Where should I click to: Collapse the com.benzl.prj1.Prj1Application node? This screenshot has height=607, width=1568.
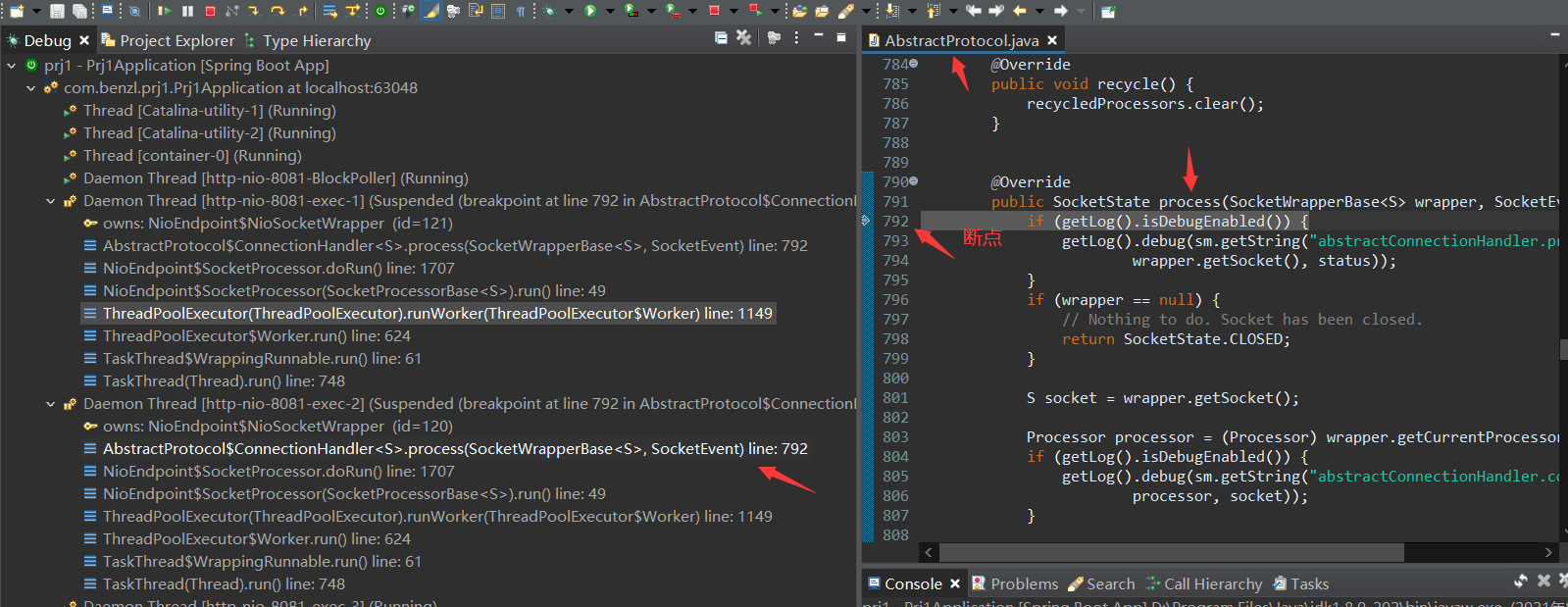click(x=31, y=88)
